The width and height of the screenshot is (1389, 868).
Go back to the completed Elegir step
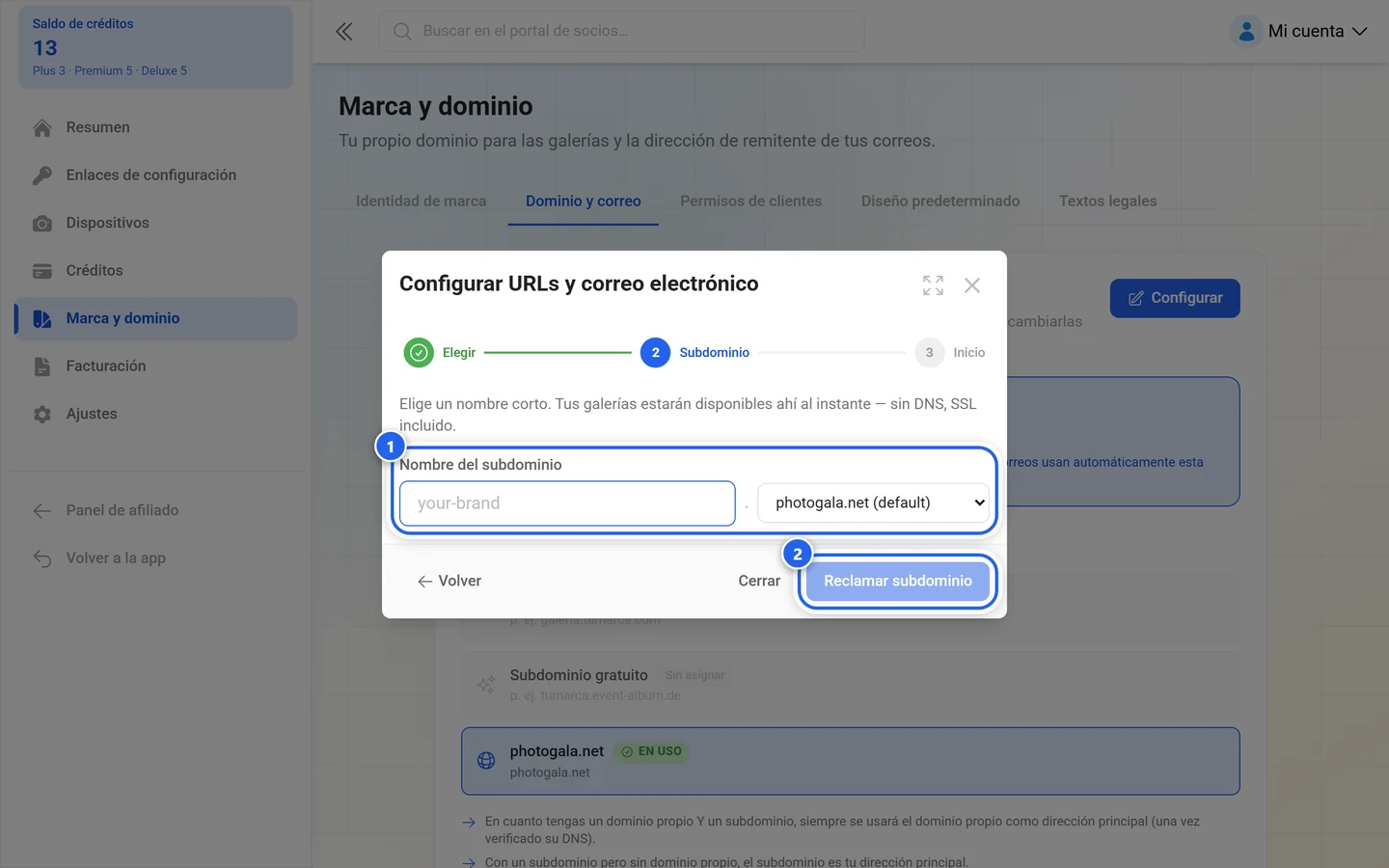point(440,353)
